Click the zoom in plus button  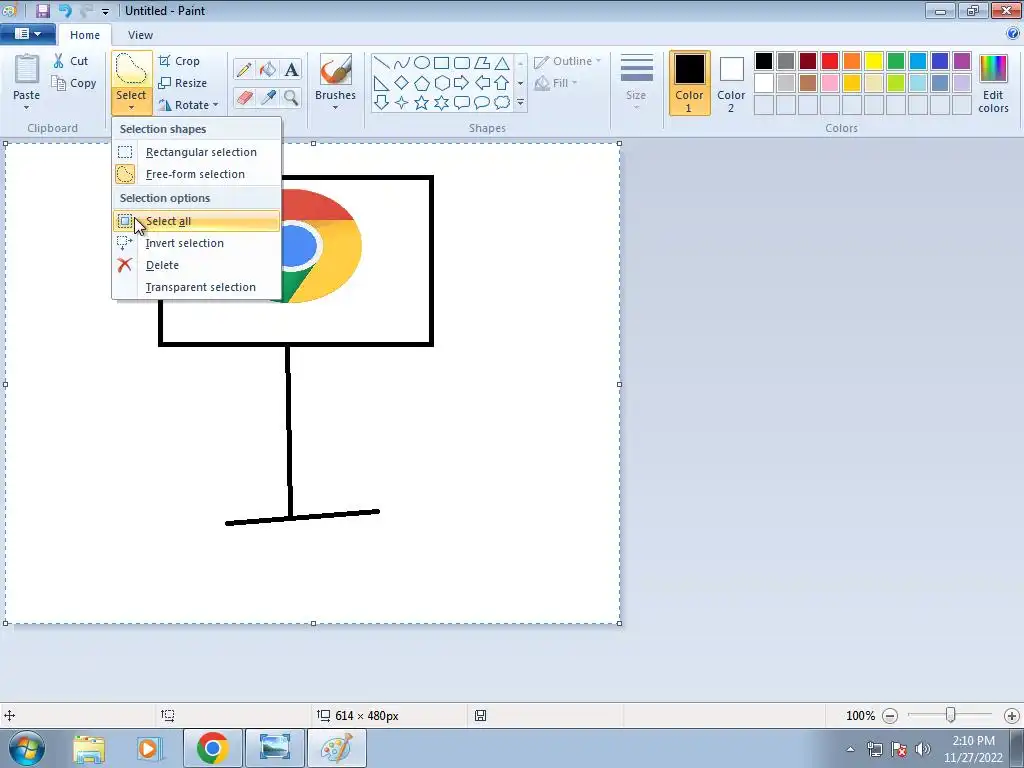point(1012,716)
